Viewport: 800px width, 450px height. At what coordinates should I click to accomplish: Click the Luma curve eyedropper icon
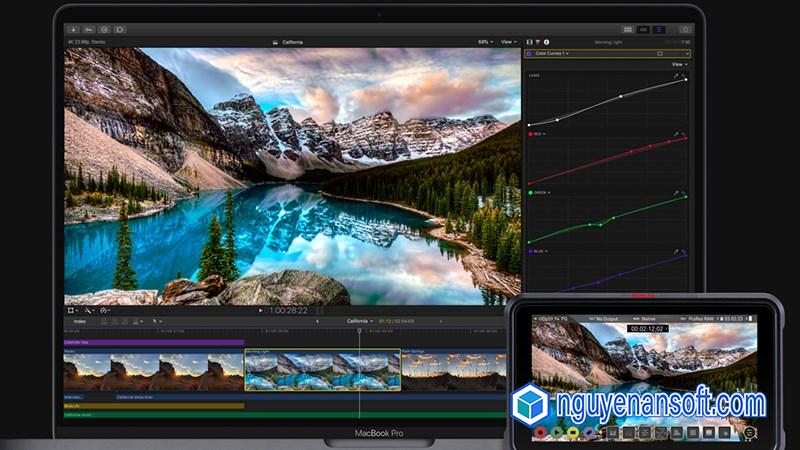[676, 75]
